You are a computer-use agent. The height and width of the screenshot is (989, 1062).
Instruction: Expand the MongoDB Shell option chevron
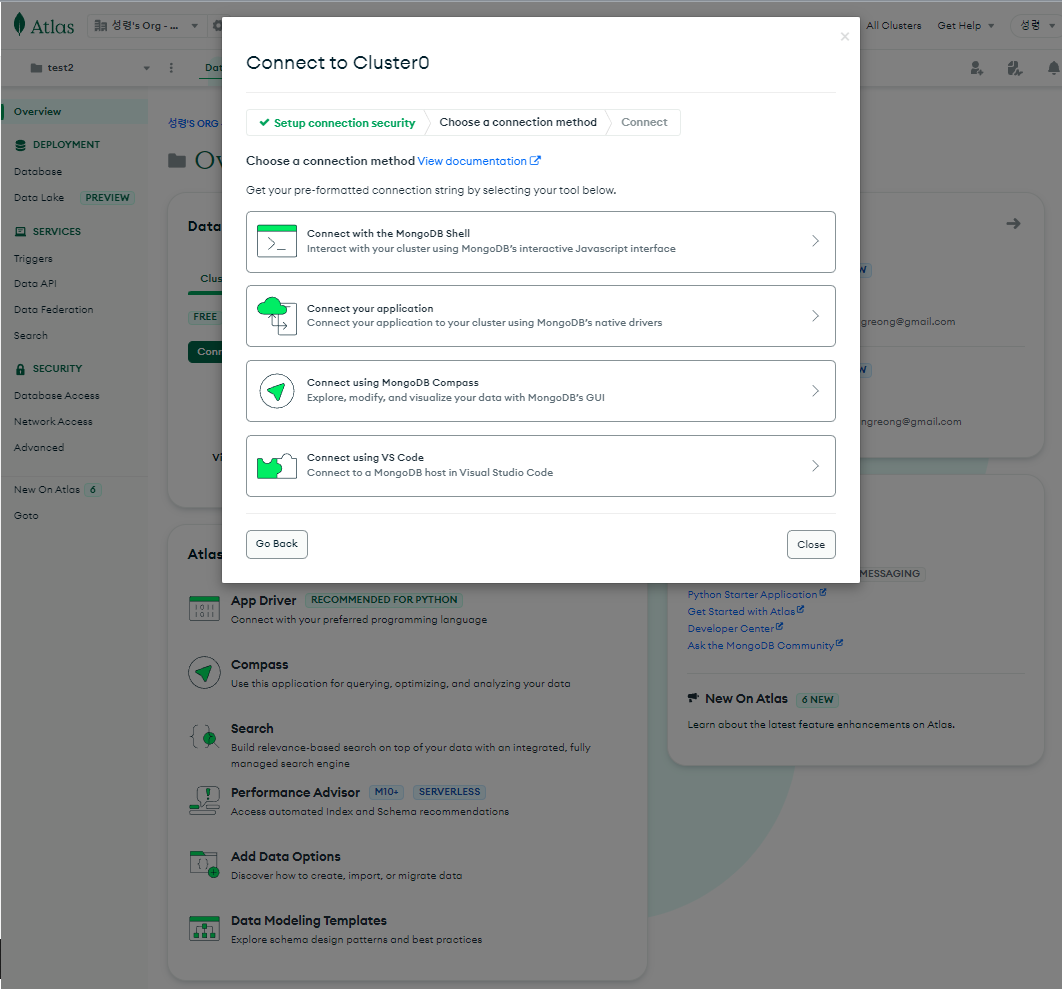pos(815,241)
